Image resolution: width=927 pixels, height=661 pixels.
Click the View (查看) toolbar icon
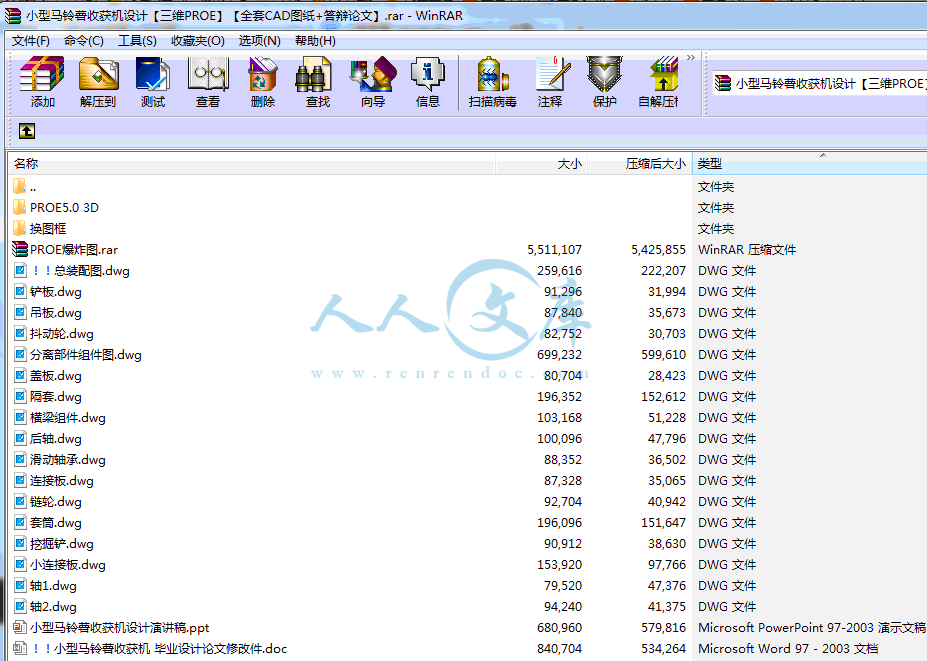coord(208,82)
